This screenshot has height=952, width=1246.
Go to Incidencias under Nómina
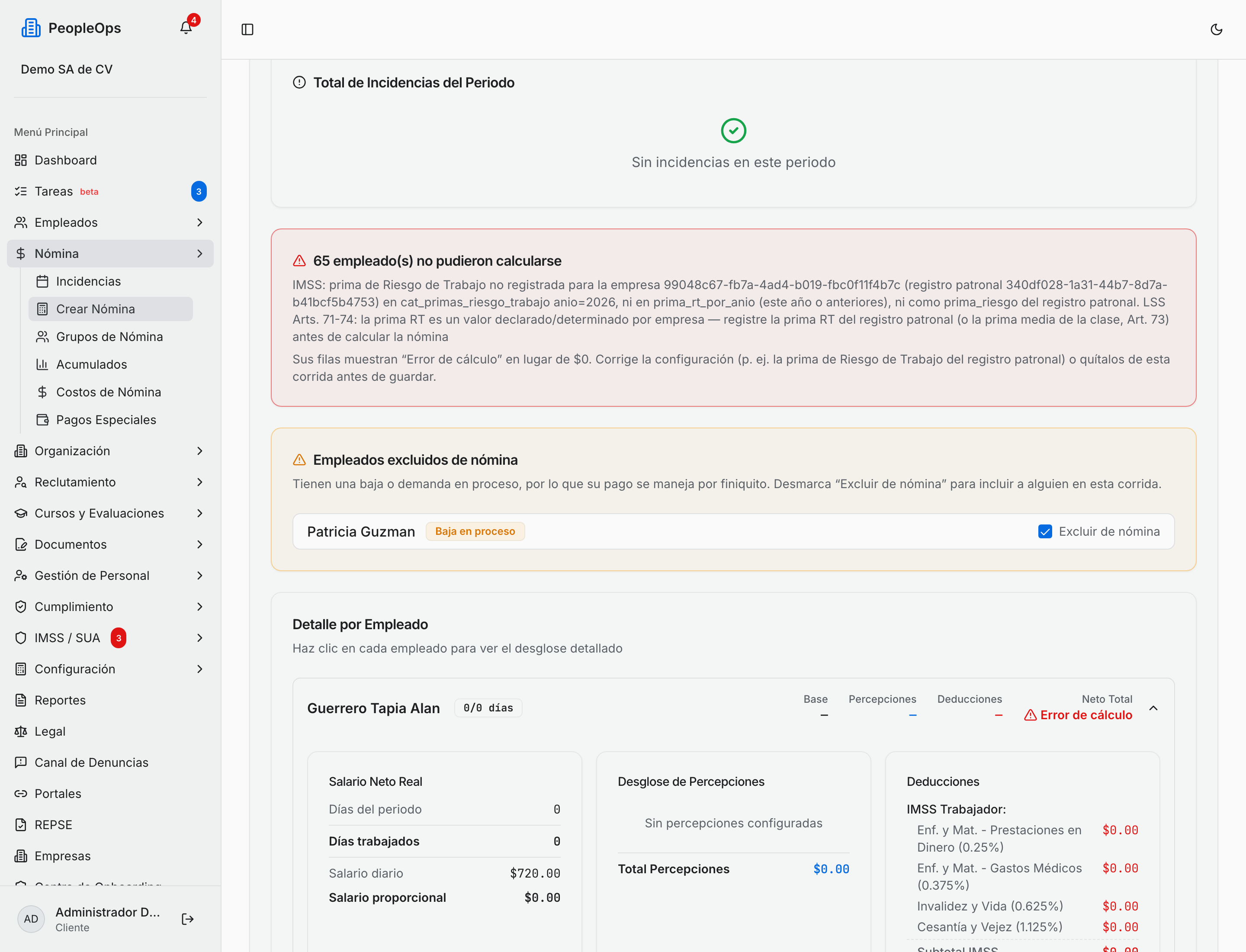pos(110,281)
